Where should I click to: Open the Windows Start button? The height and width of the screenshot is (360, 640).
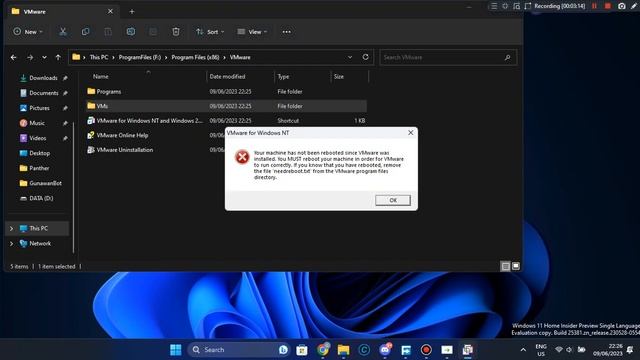176,350
